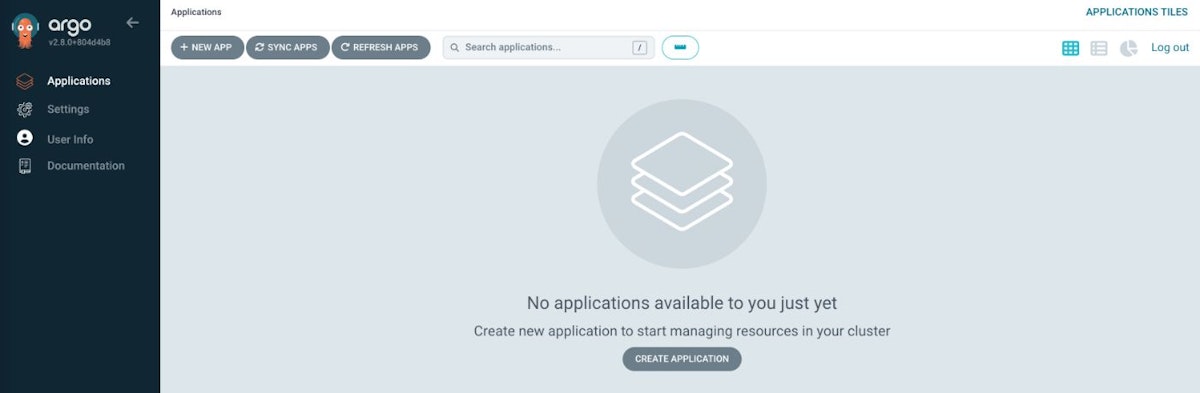The height and width of the screenshot is (393, 1200).
Task: Click the Applications breadcrumb text
Action: (x=197, y=12)
